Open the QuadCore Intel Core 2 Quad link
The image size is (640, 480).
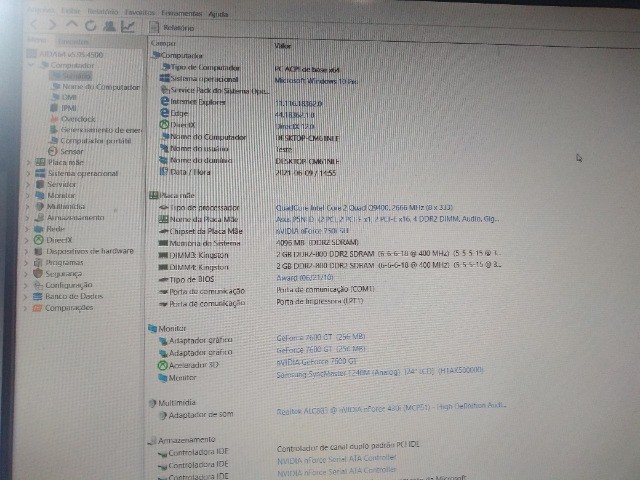[x=364, y=208]
